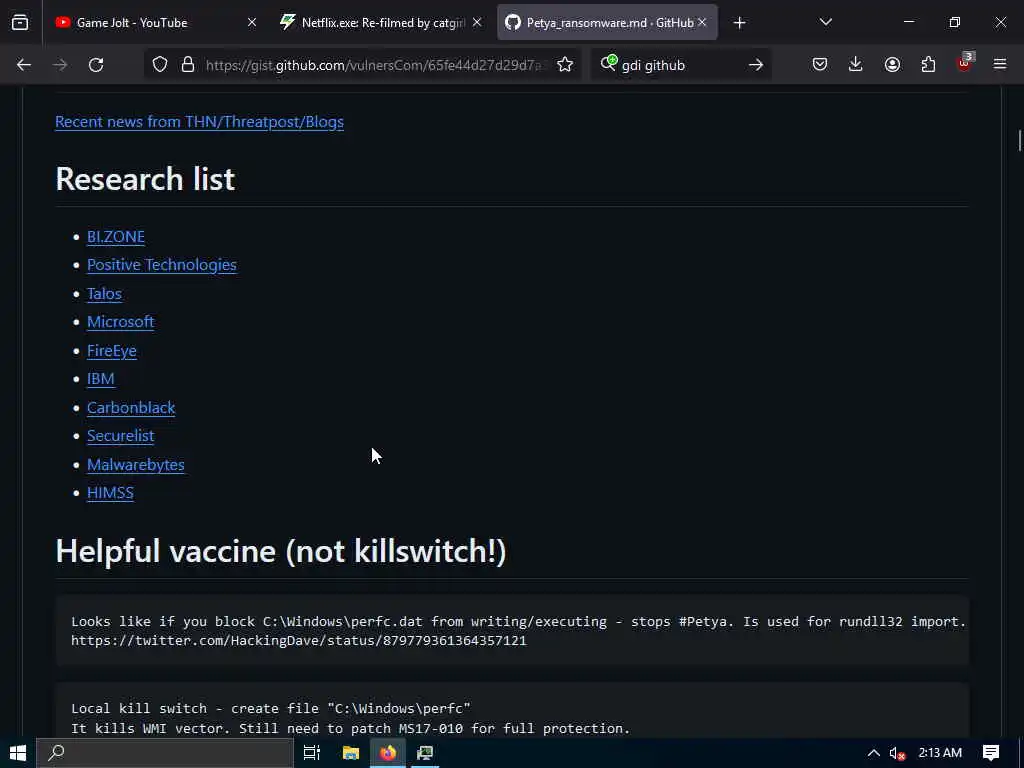This screenshot has width=1024, height=768.
Task: Open the HIMSS research link
Action: 110,493
